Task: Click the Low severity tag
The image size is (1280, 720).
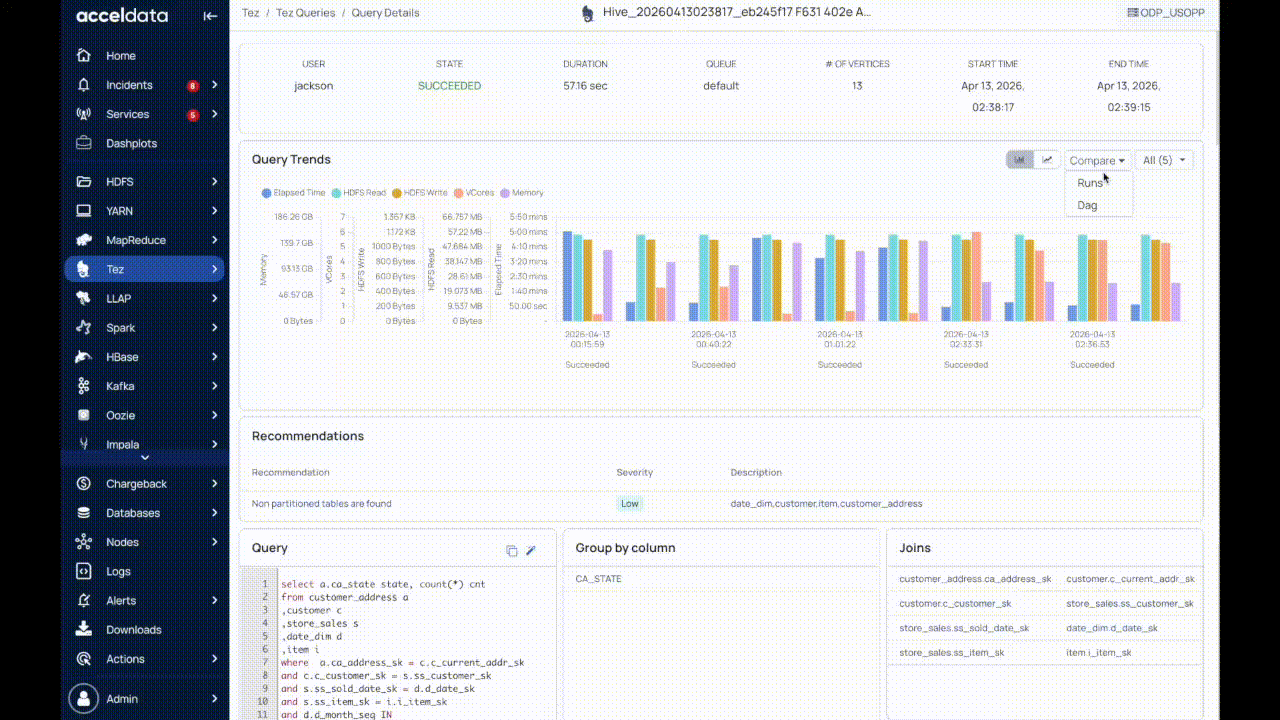Action: pos(630,504)
